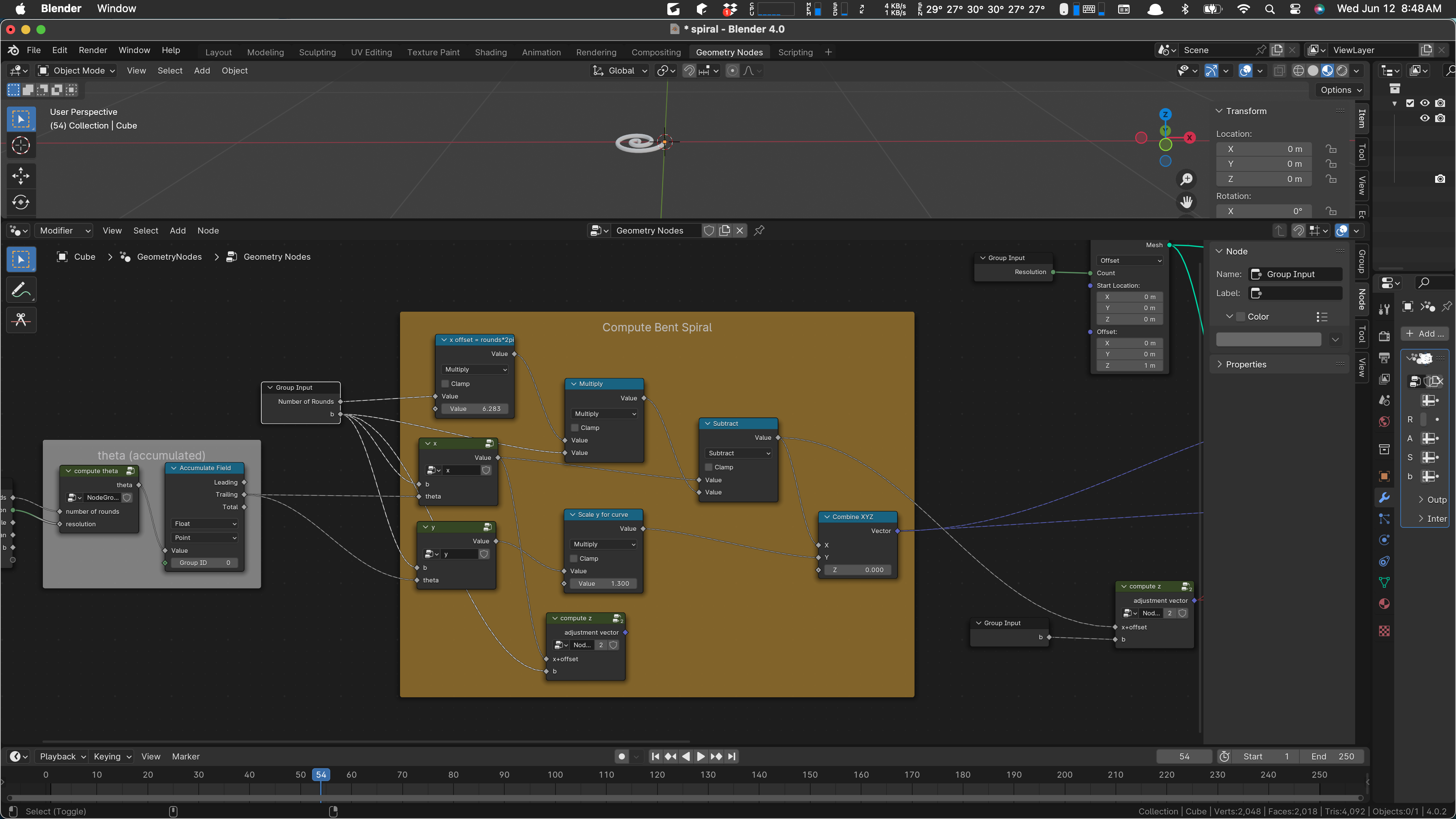Open the Output properties printer tab

(x=1384, y=357)
